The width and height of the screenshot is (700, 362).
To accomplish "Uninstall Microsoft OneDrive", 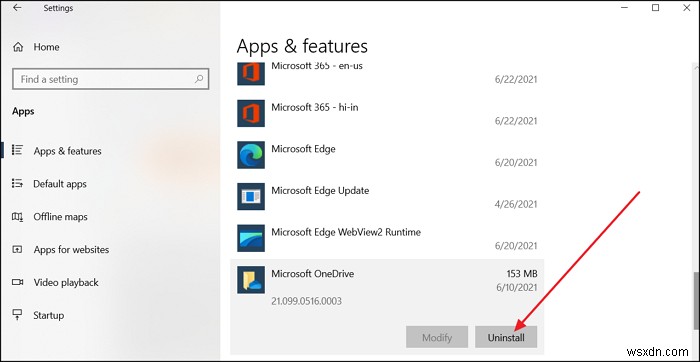I will [x=506, y=337].
